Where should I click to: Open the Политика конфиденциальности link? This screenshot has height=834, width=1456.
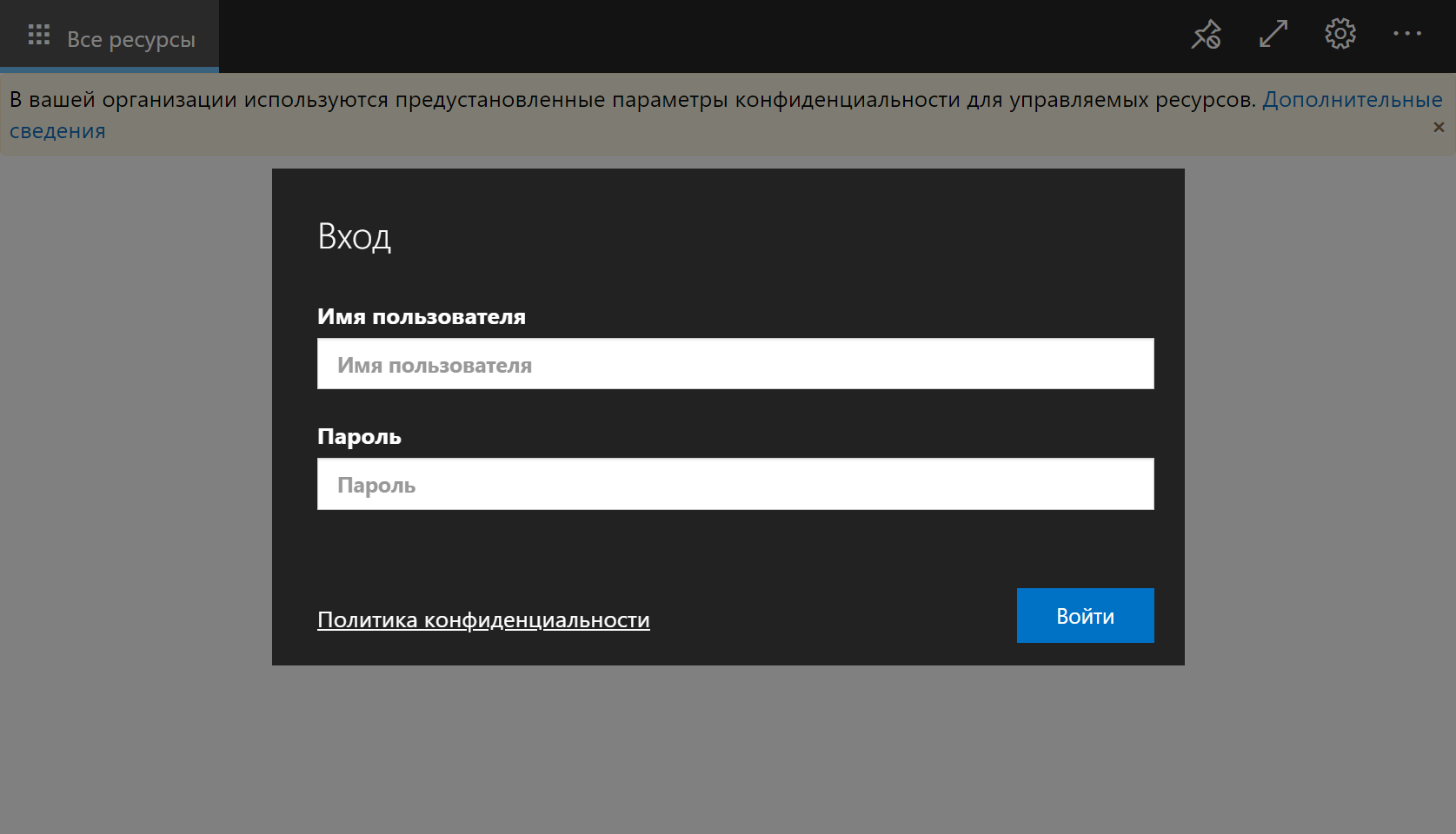coord(483,620)
